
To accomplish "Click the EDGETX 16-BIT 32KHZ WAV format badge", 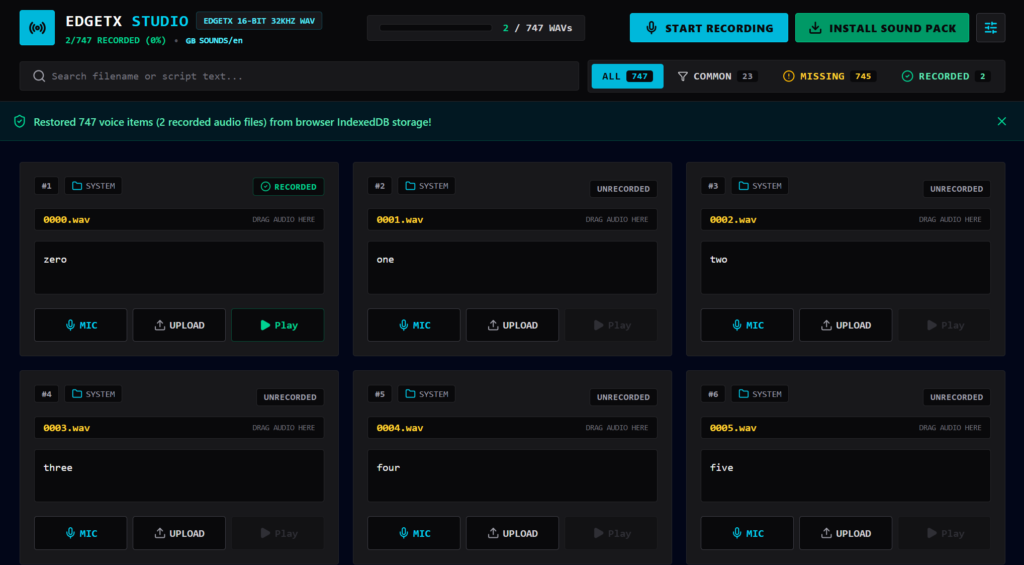I will click(x=259, y=21).
